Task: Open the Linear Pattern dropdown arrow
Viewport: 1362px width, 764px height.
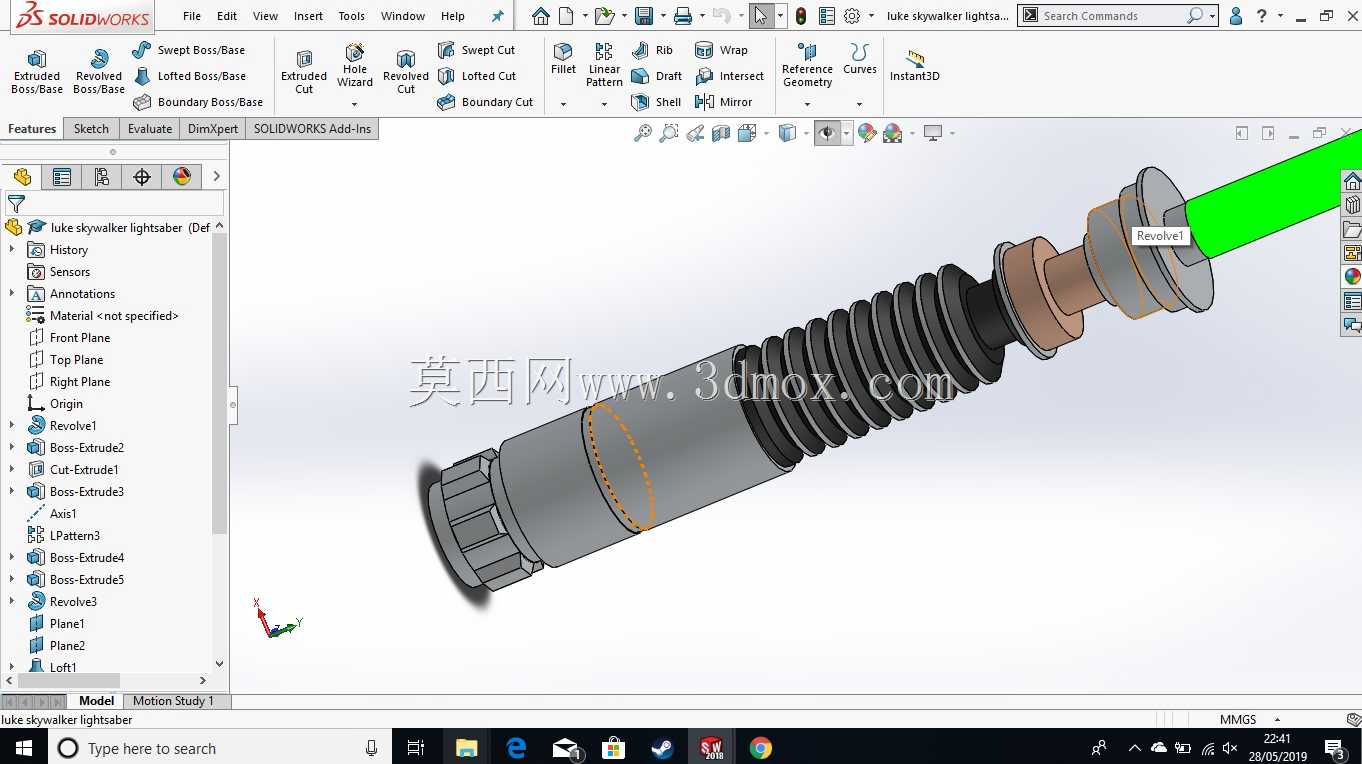Action: coord(604,104)
